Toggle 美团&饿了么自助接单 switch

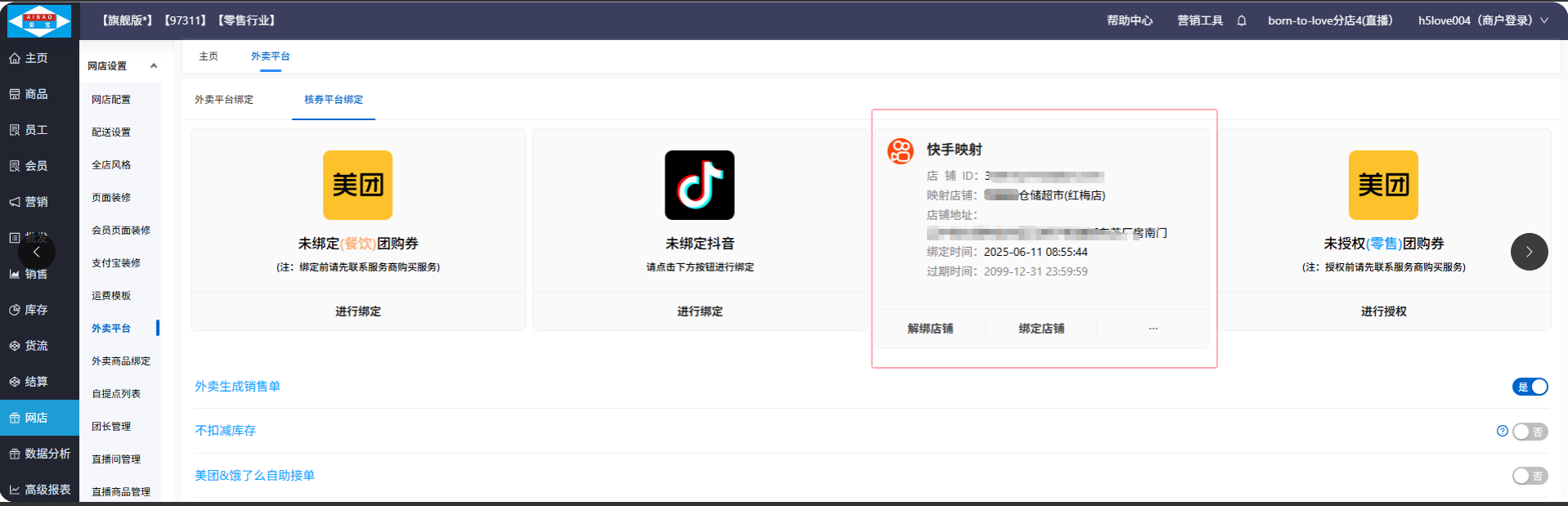[1530, 476]
